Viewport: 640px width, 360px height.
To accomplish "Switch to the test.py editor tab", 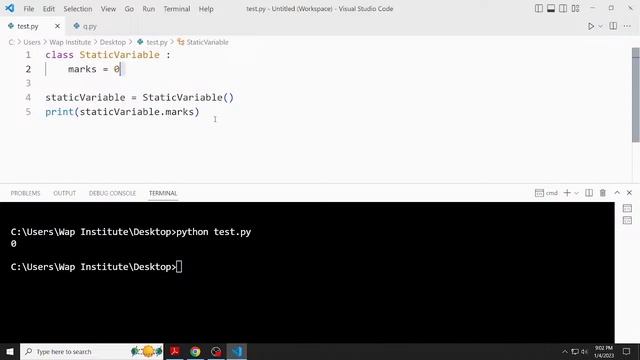I will (x=28, y=26).
